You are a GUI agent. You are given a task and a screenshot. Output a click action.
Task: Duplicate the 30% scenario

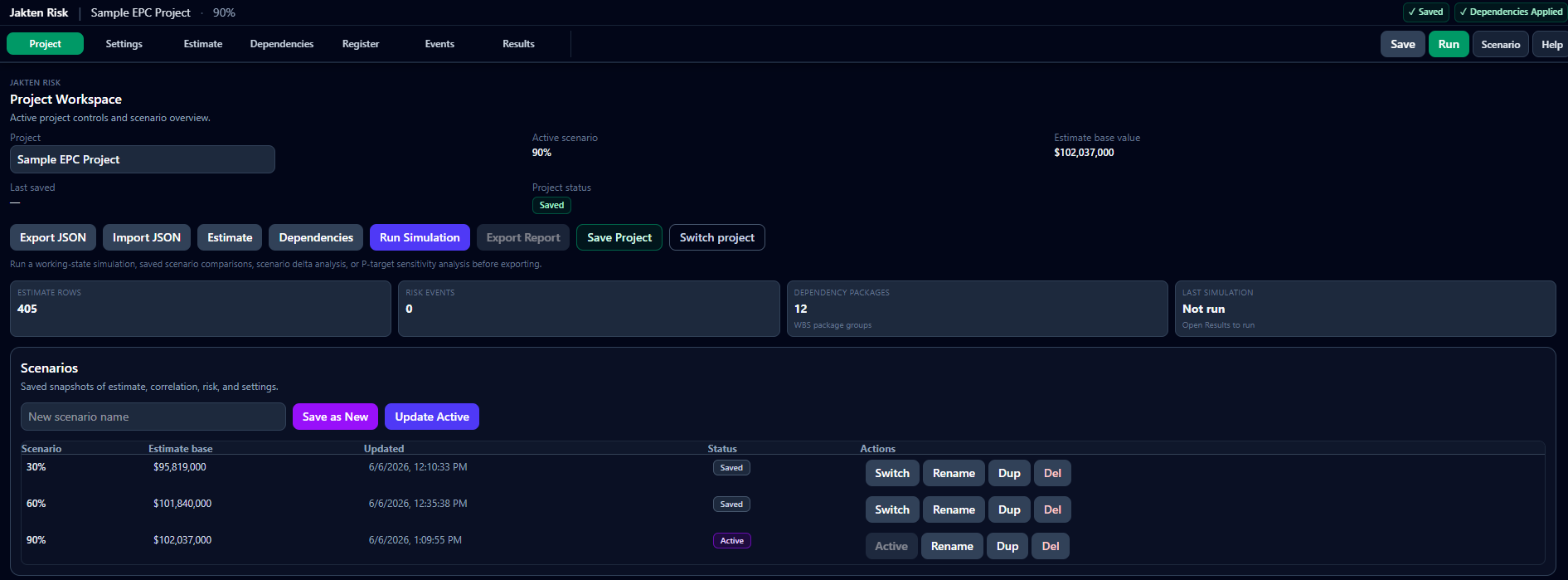pos(1009,473)
